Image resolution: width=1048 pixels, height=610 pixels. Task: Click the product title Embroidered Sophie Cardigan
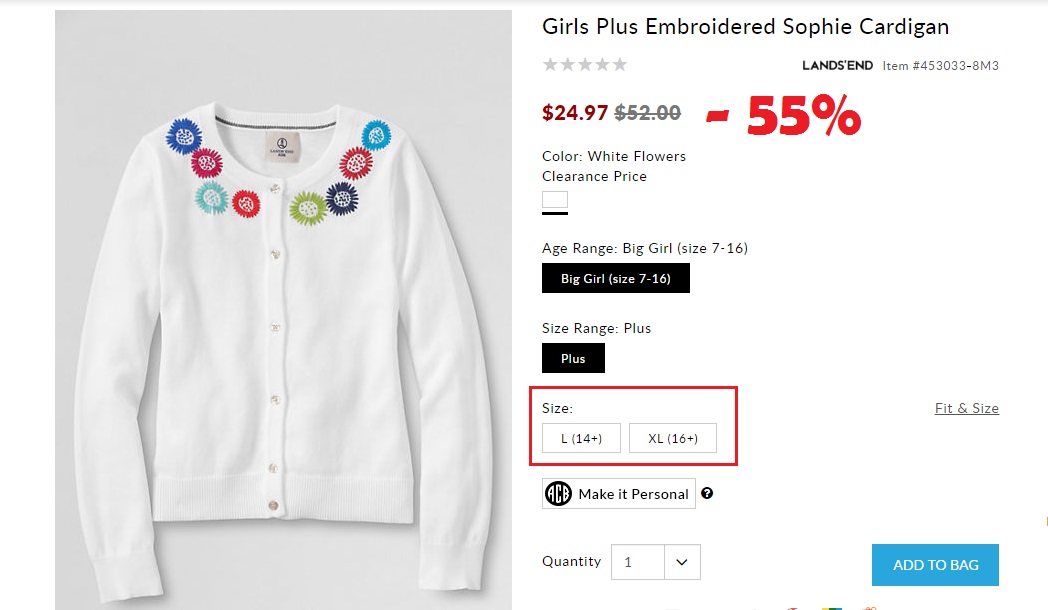(x=745, y=27)
